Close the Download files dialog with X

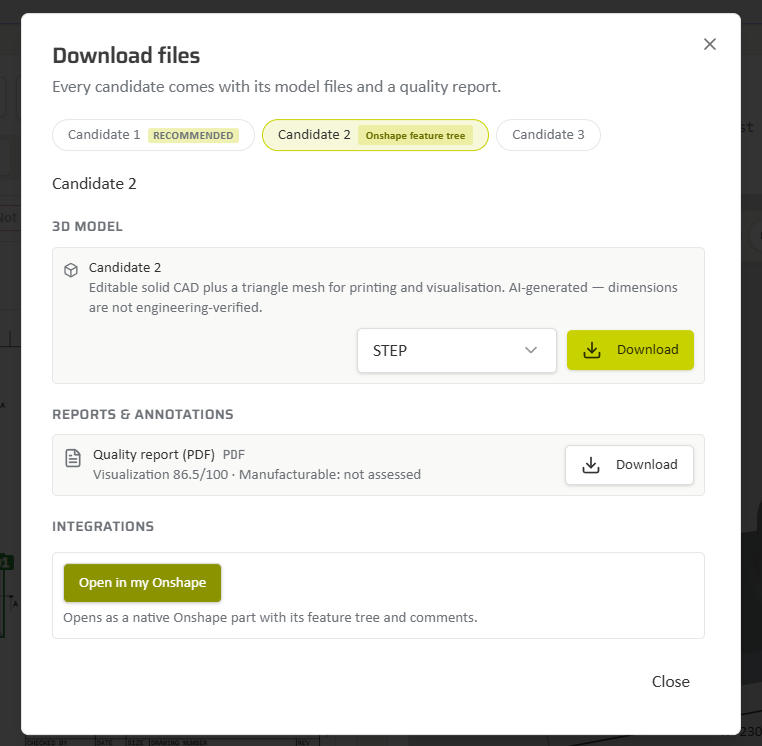tap(710, 44)
